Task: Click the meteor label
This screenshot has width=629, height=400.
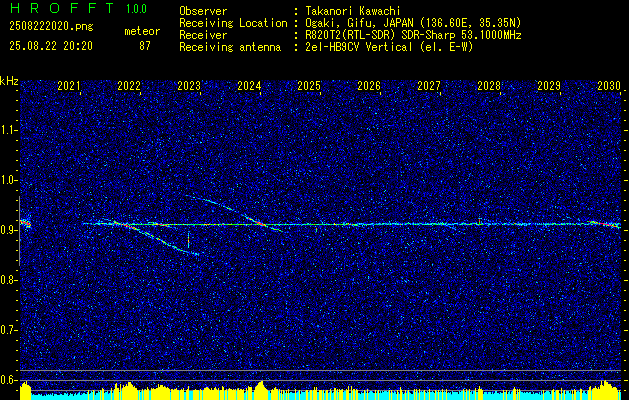Action: coord(142,31)
